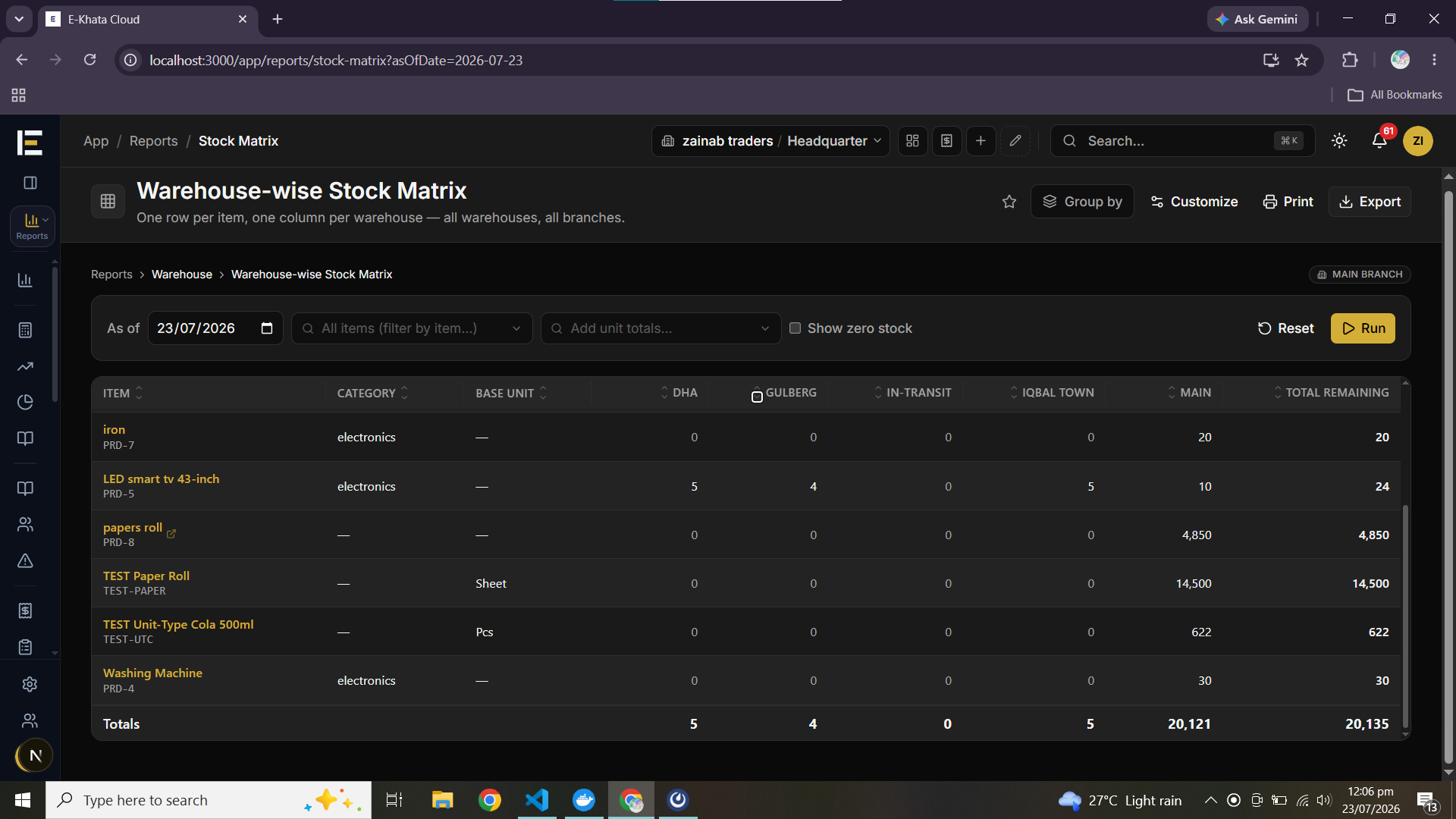This screenshot has height=819, width=1456.
Task: Open the bar chart icon in sidebar
Action: click(x=25, y=281)
